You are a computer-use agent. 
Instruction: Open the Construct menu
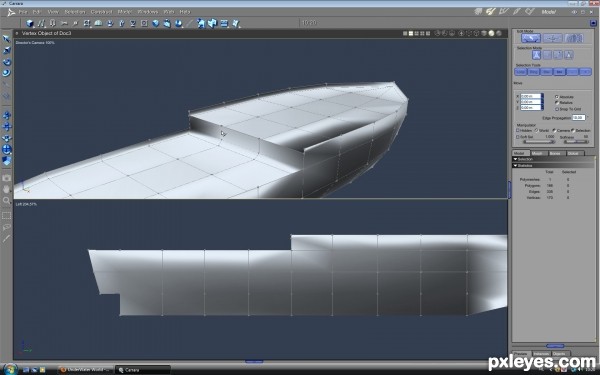(x=101, y=12)
